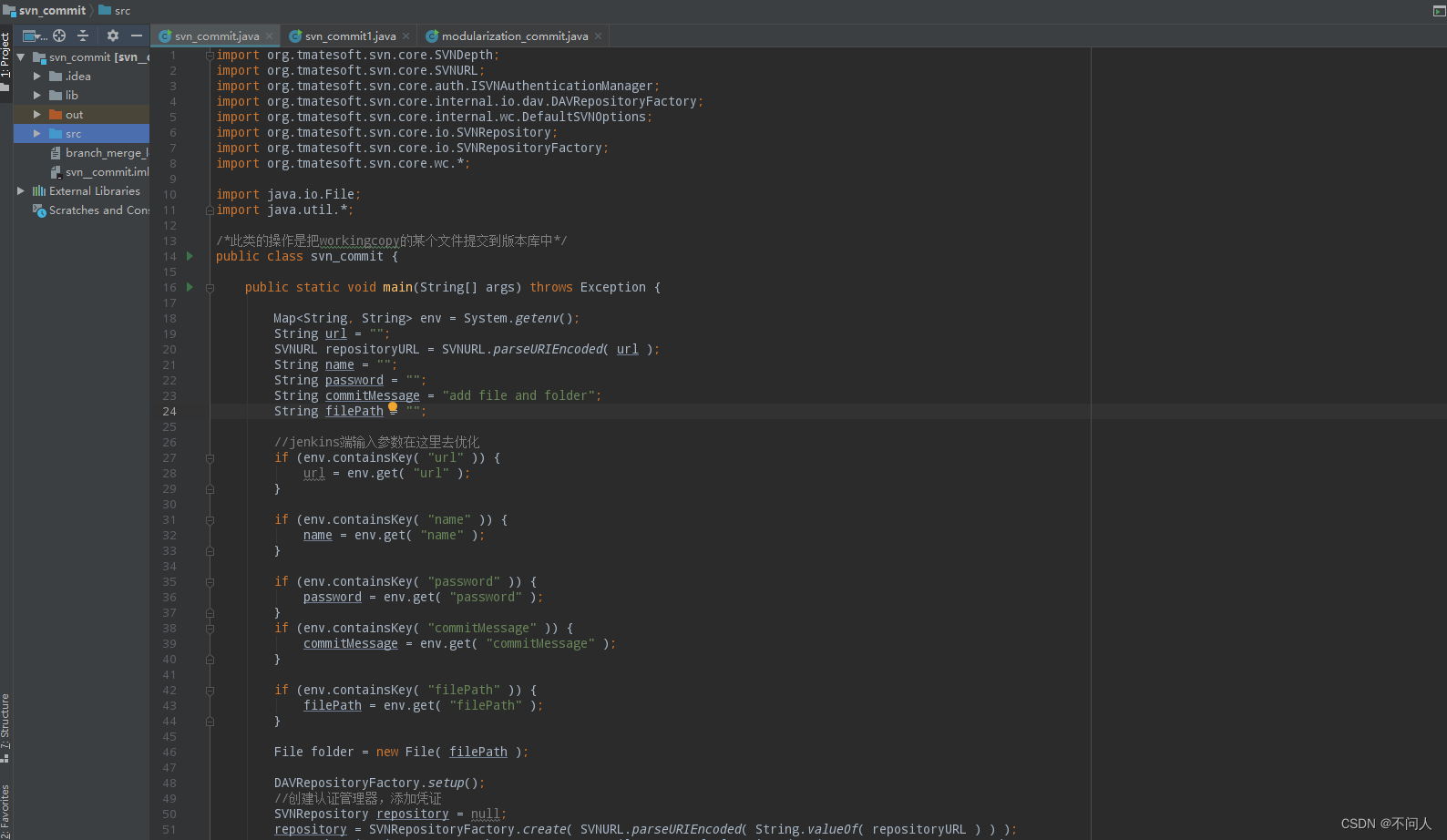Click the commitMessage variable on line 23

coord(373,396)
